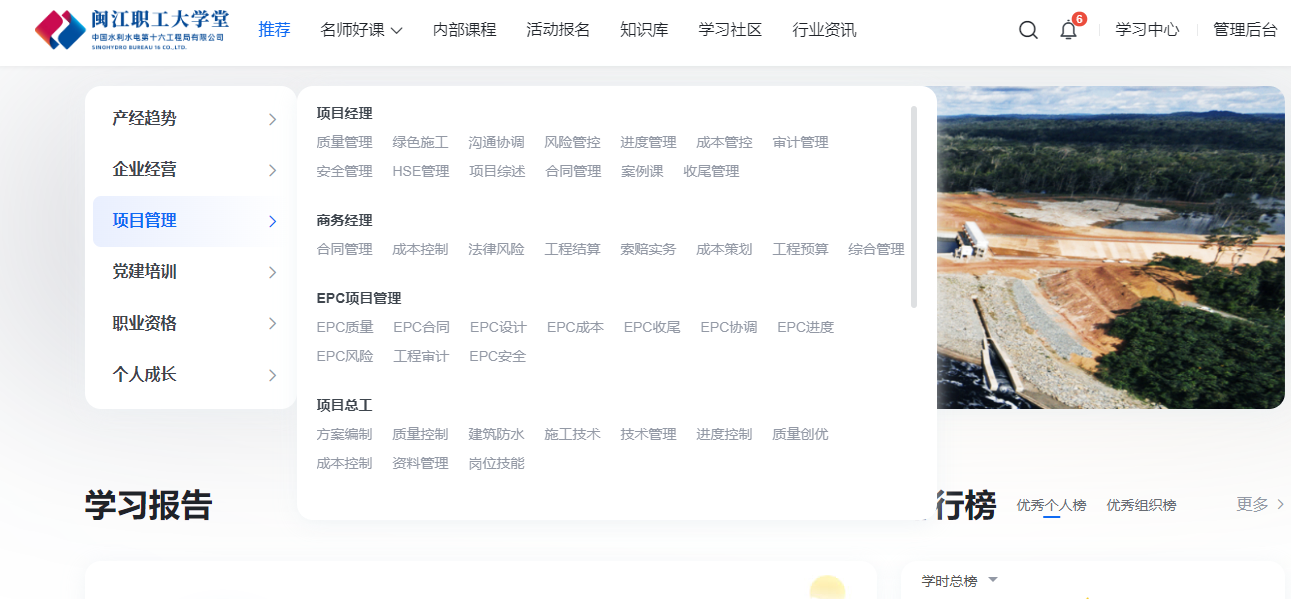Click the 法律风险 link under 商务经理
Viewport: 1291px width, 599px height.
point(496,249)
